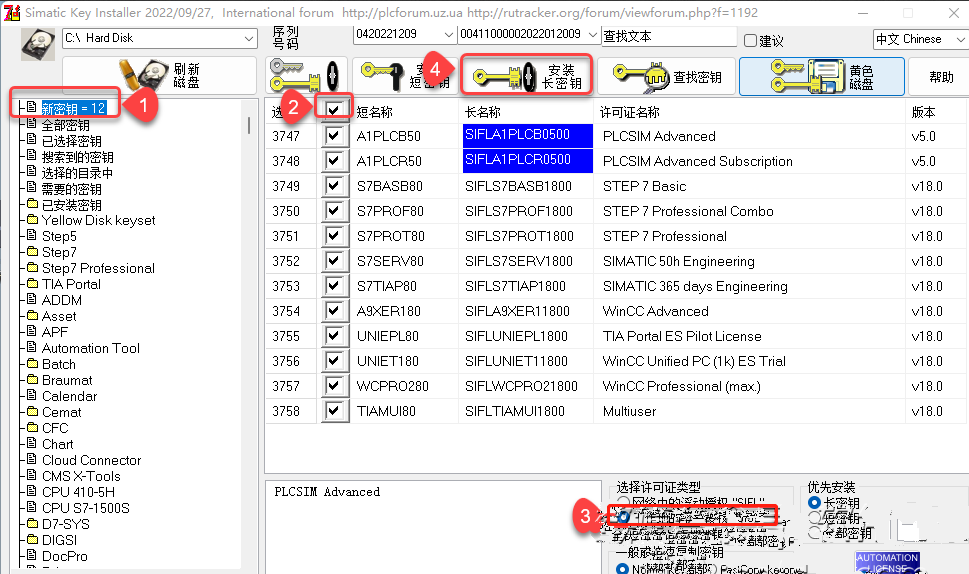Select the ADDM tree item
The height and width of the screenshot is (574, 969).
pyautogui.click(x=62, y=300)
